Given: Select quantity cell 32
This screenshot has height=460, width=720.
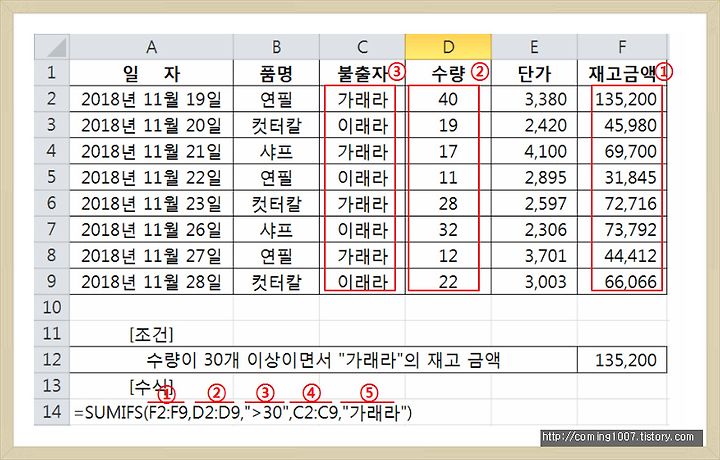Looking at the screenshot, I should tap(448, 230).
